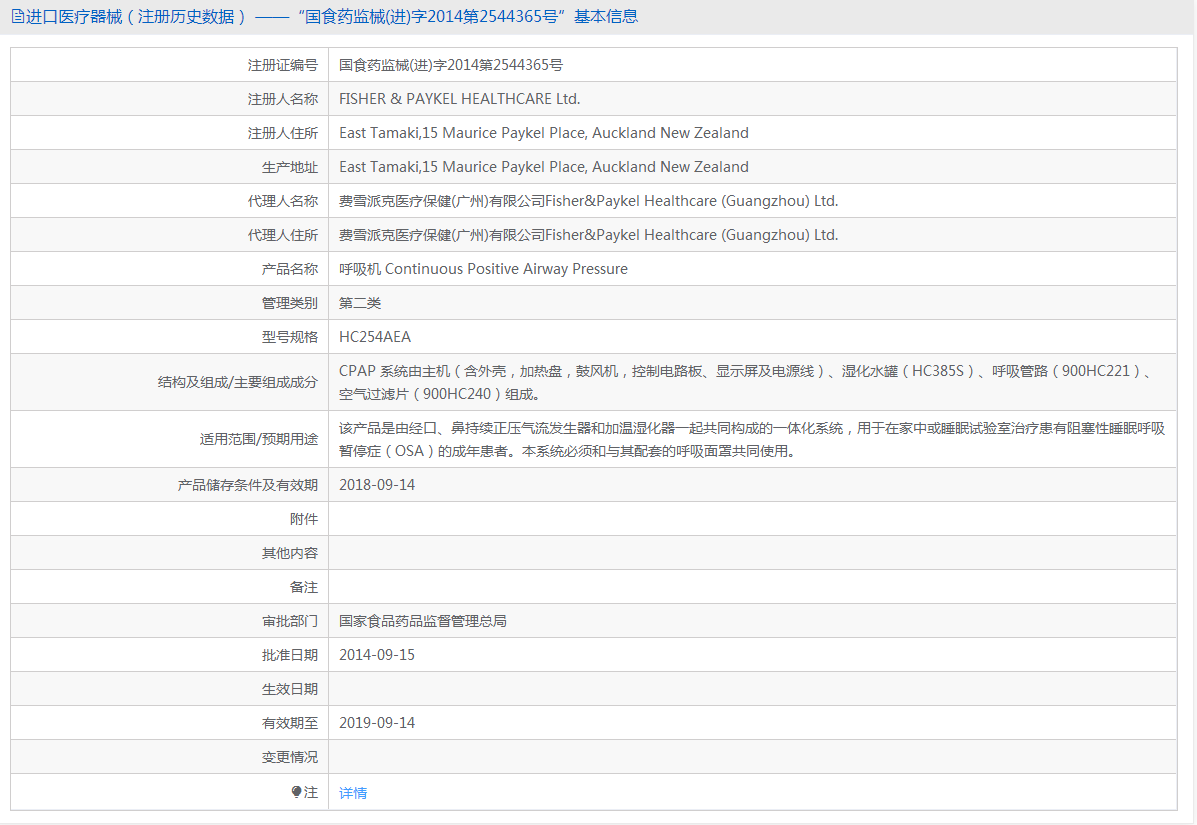Image resolution: width=1197 pixels, height=825 pixels.
Task: Click the 第二类 value
Action: (x=360, y=303)
